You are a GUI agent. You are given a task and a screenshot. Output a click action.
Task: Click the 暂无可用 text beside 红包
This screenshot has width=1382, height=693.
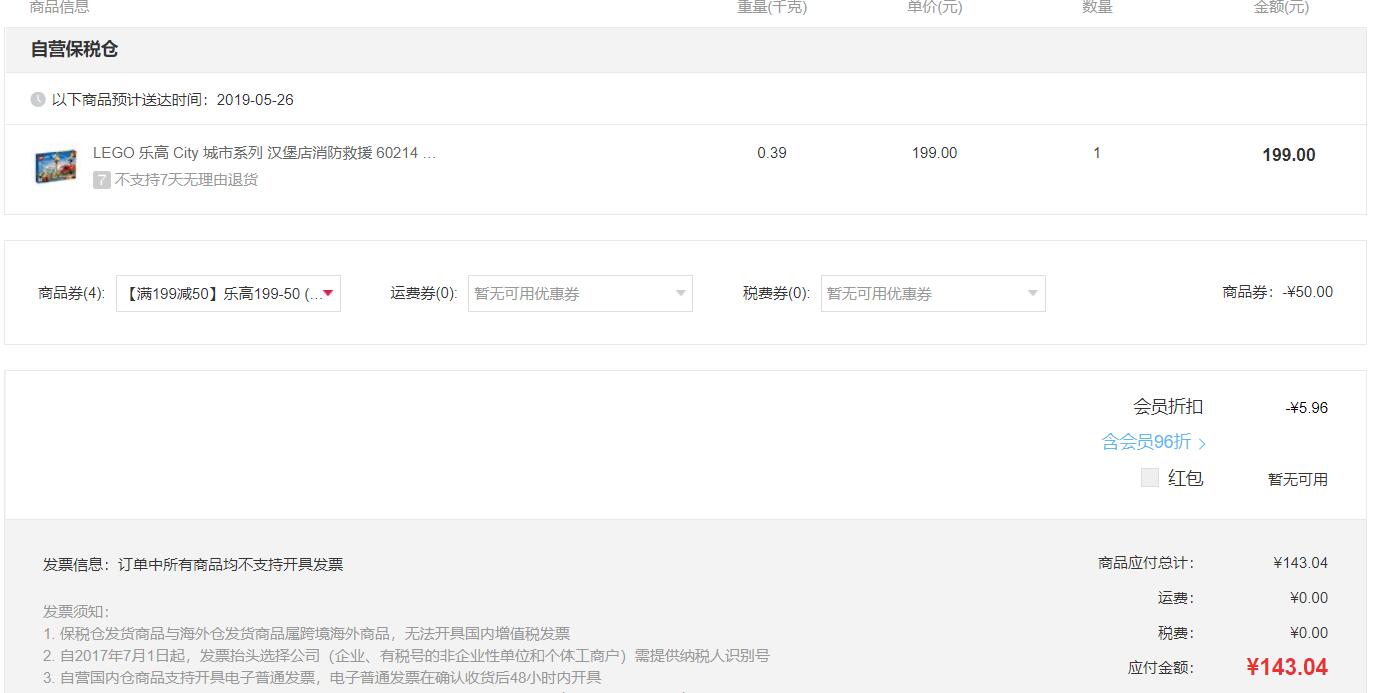pos(1298,479)
